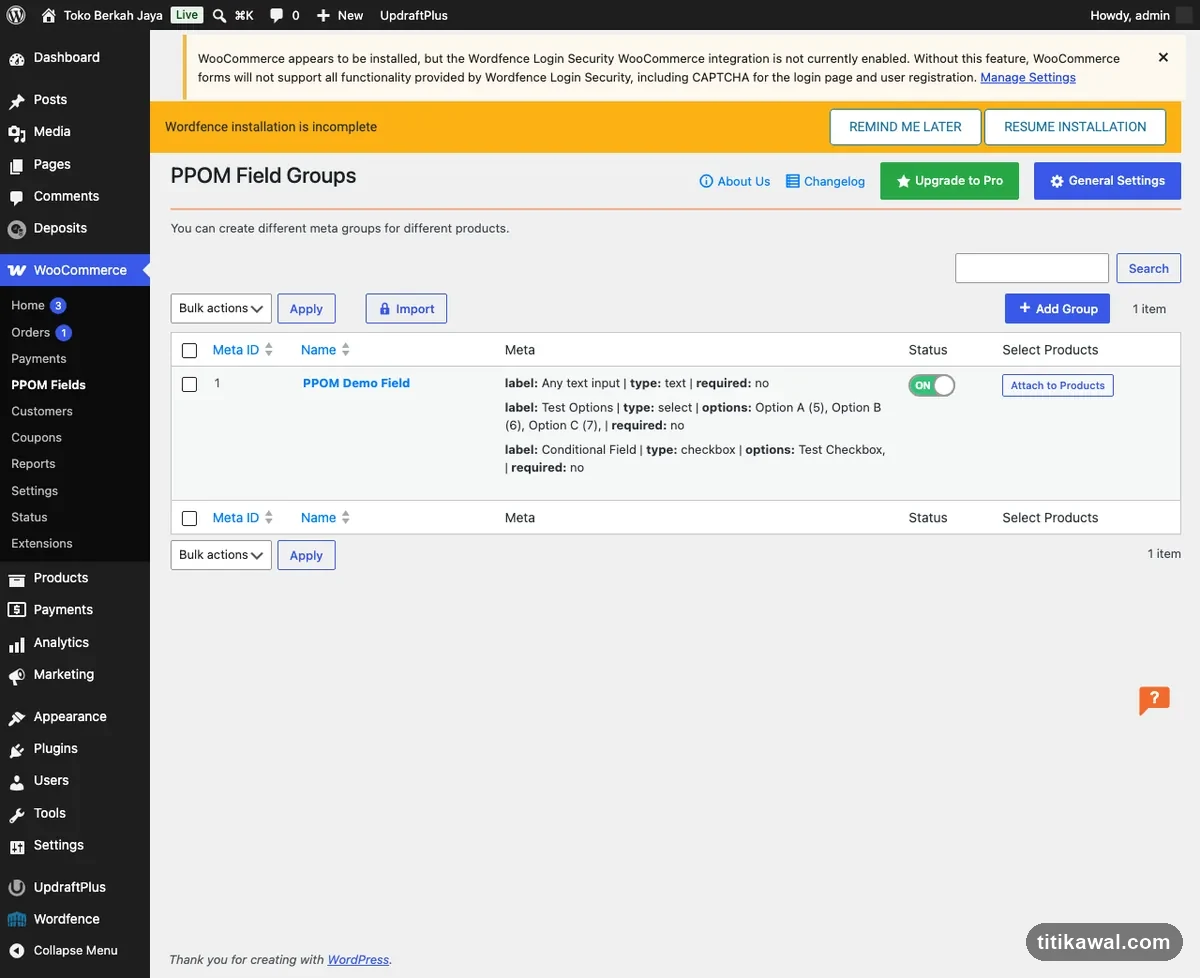Open the top Bulk actions dropdown
This screenshot has height=978, width=1200.
coord(221,308)
